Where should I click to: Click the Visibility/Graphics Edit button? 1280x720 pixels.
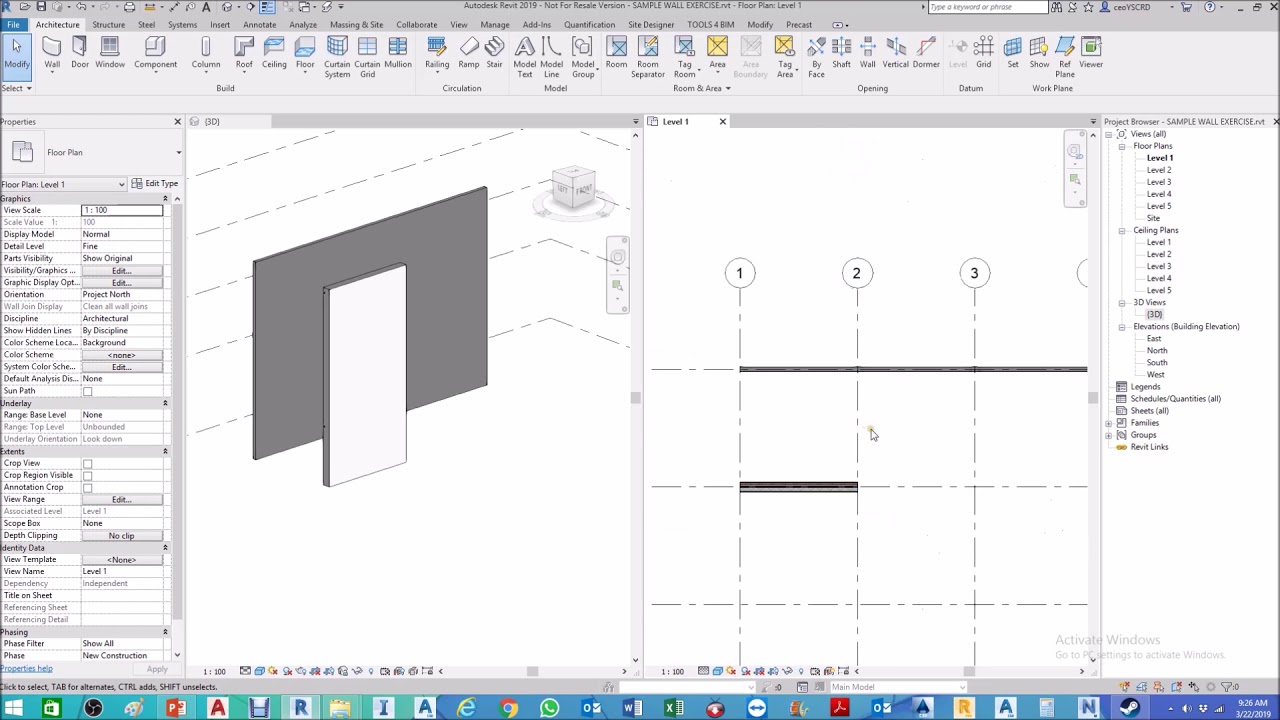(122, 271)
